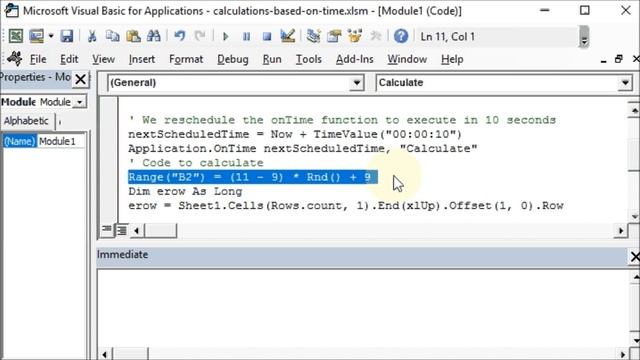Open the Insert menu
This screenshot has height=360, width=640.
pos(142,59)
